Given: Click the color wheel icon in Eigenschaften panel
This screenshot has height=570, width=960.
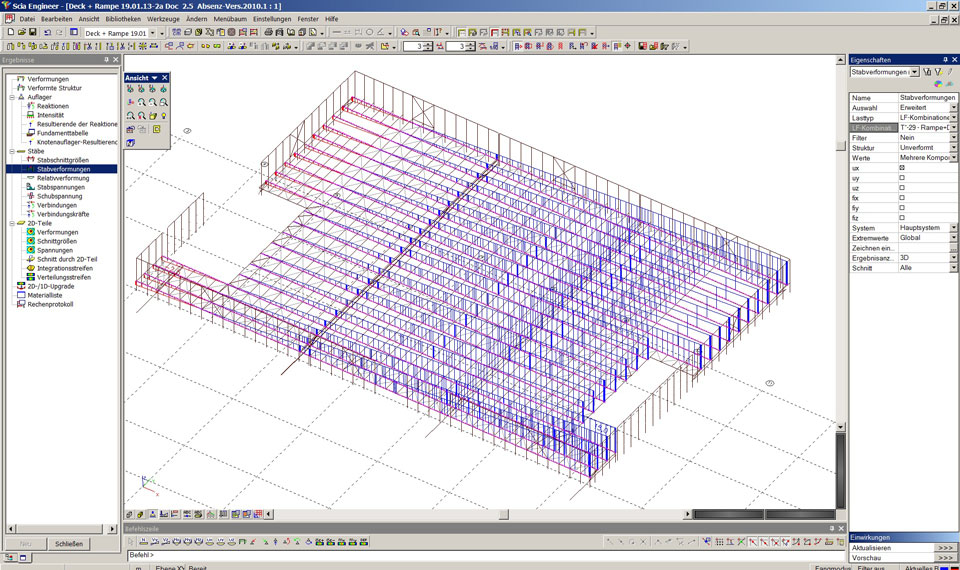Looking at the screenshot, I should [x=937, y=84].
